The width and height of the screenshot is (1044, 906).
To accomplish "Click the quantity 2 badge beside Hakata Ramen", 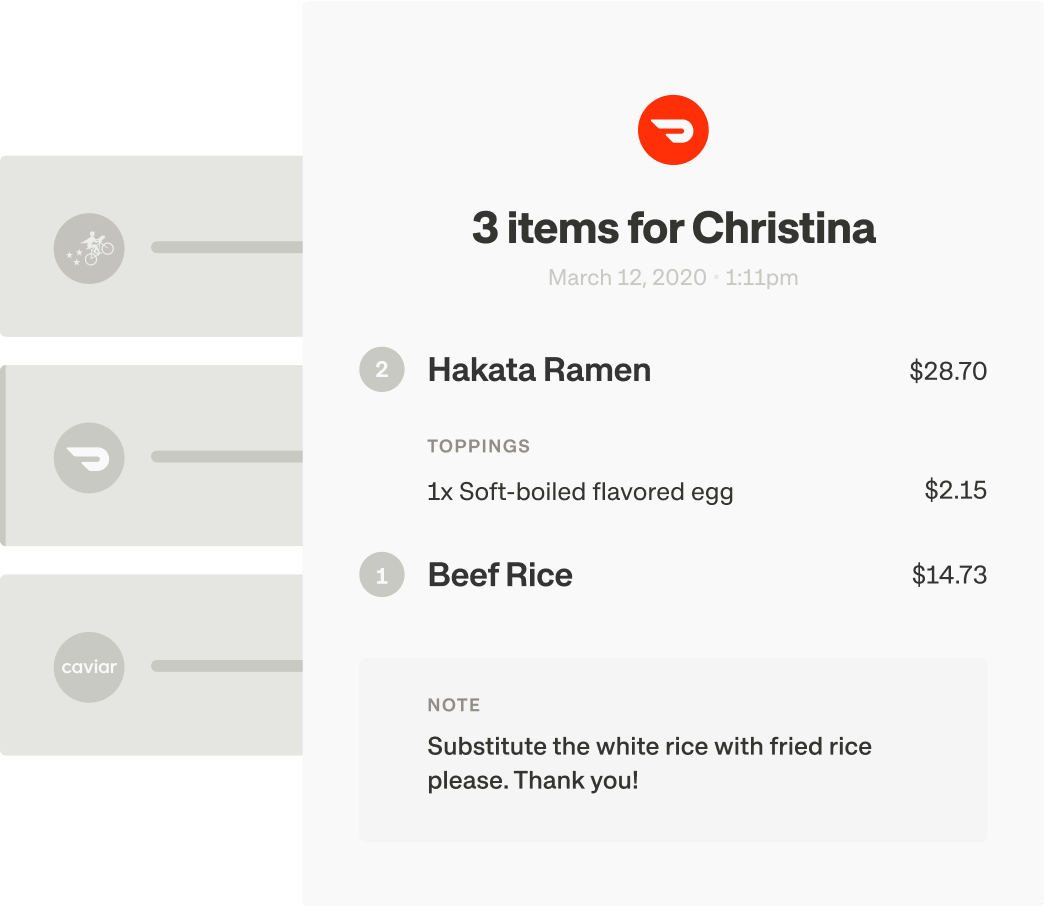I will coord(382,369).
